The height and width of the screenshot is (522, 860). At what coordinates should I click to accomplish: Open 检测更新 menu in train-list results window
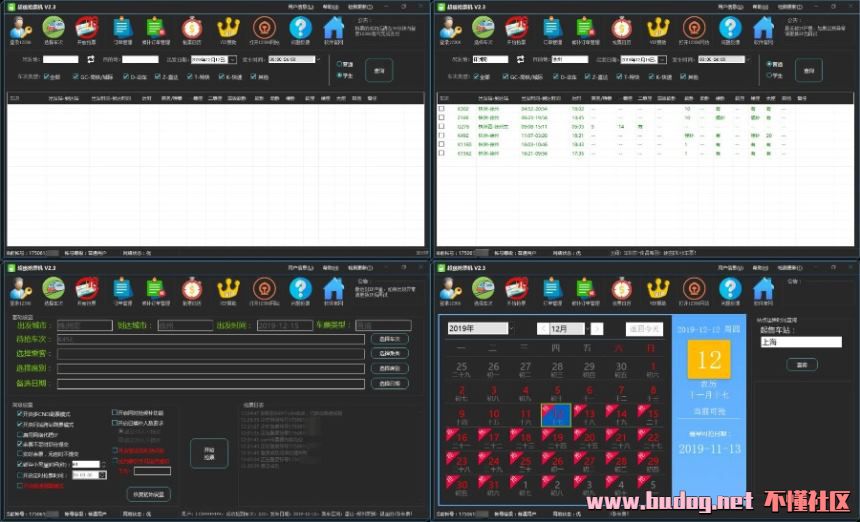click(790, 7)
